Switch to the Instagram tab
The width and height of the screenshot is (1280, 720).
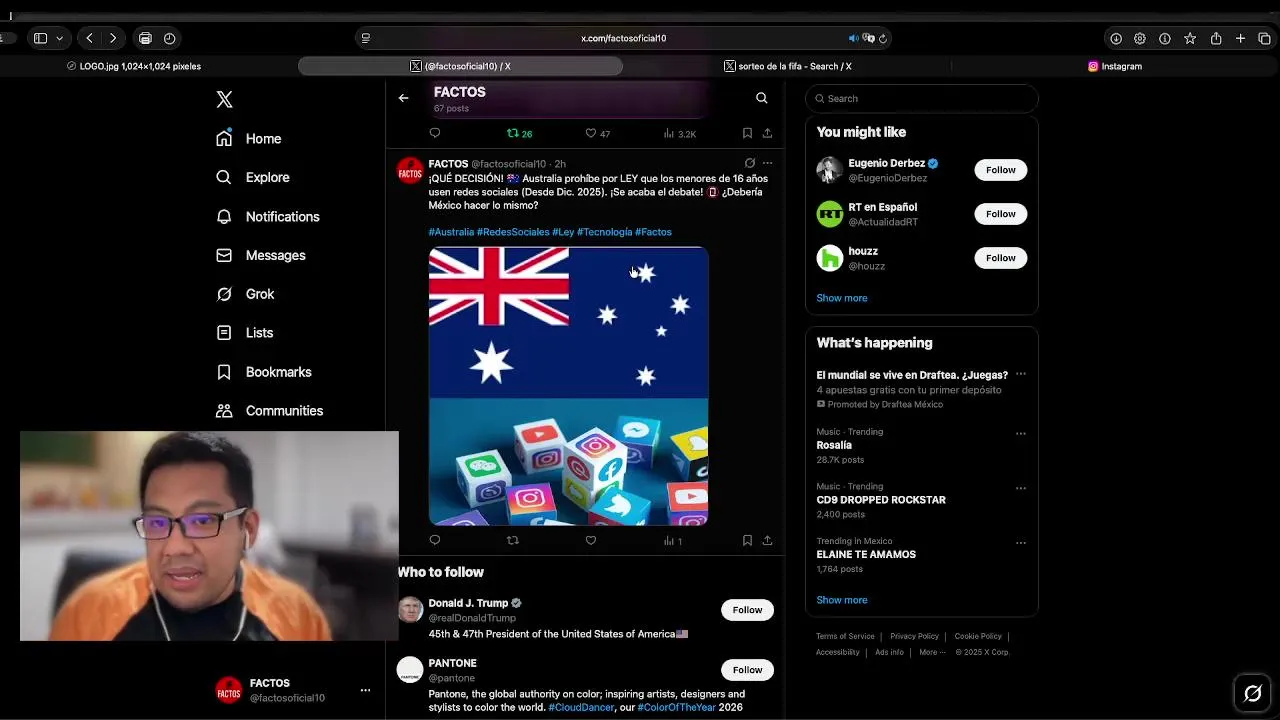(x=1114, y=66)
